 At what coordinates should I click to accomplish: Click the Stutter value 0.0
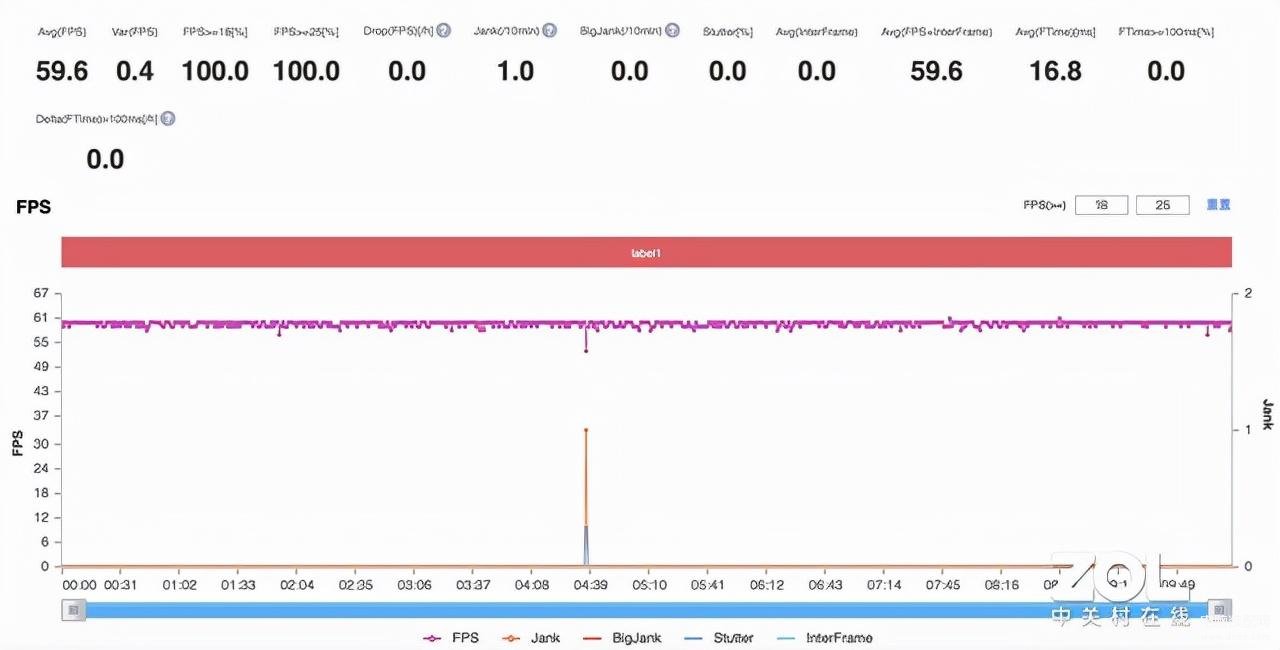(x=728, y=71)
